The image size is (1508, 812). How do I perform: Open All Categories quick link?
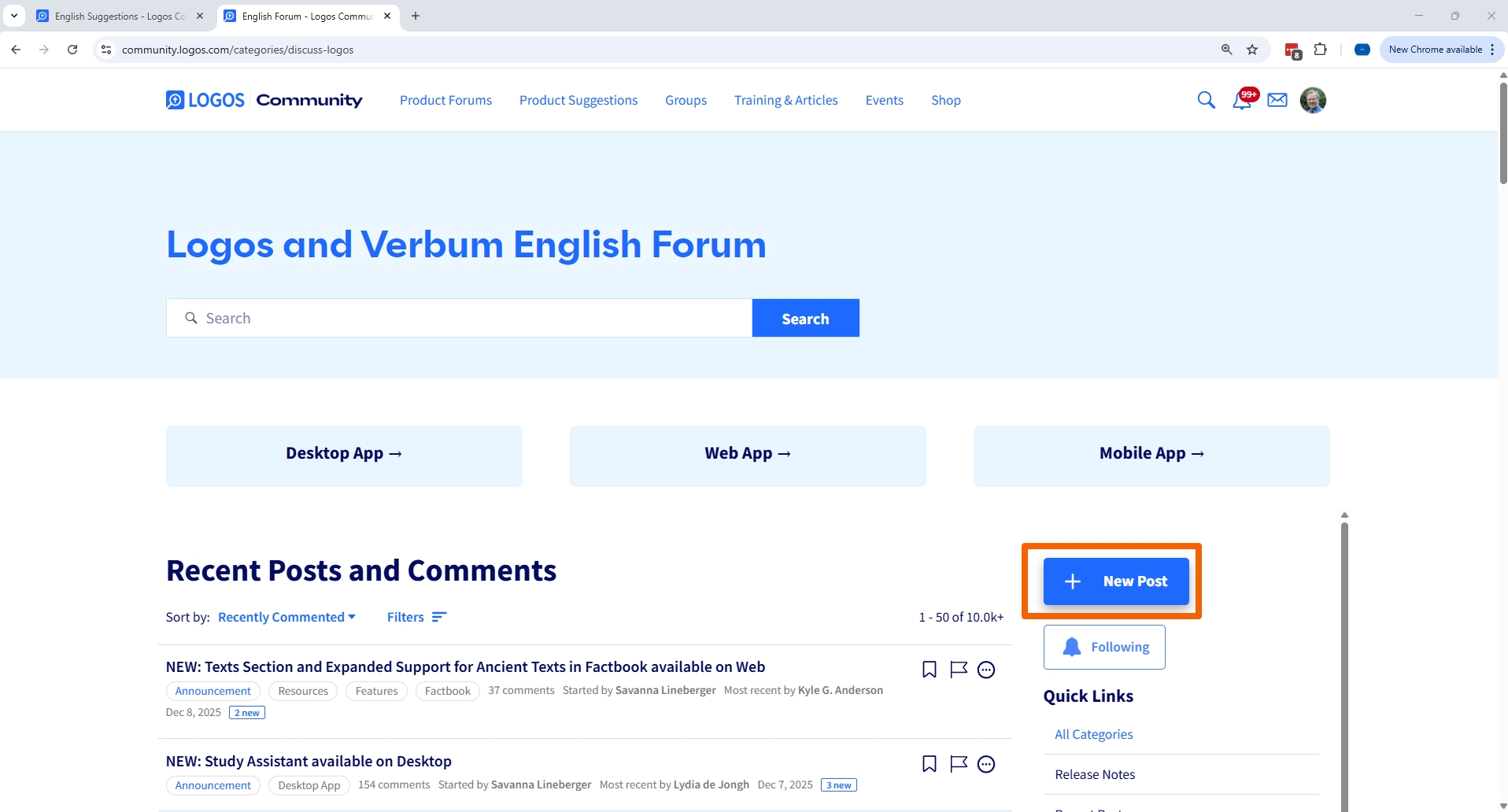point(1093,734)
